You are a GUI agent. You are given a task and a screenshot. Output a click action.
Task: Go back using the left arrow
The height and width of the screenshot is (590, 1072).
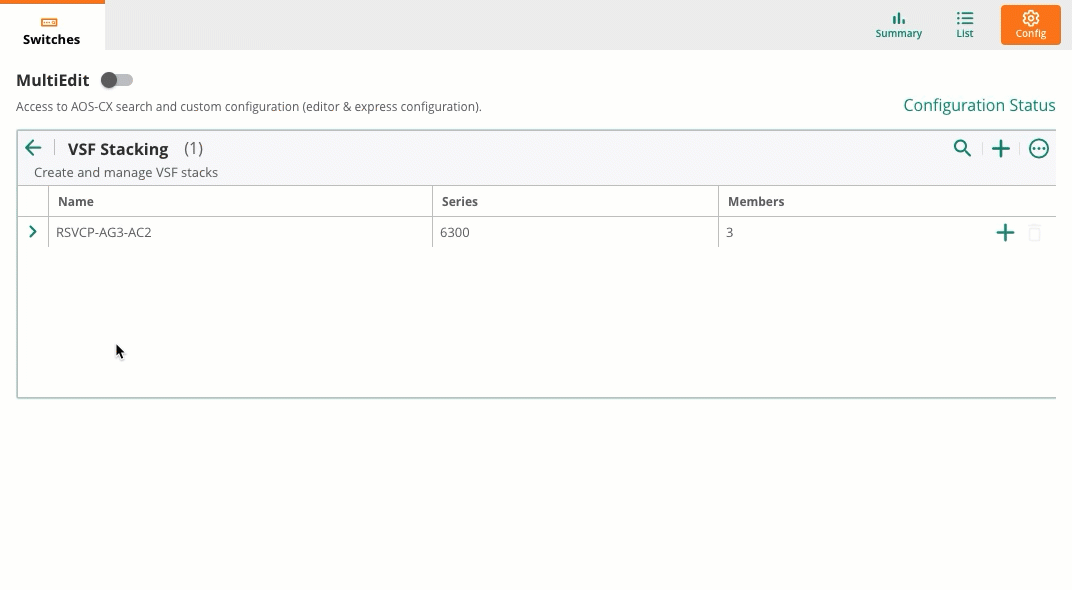click(33, 148)
